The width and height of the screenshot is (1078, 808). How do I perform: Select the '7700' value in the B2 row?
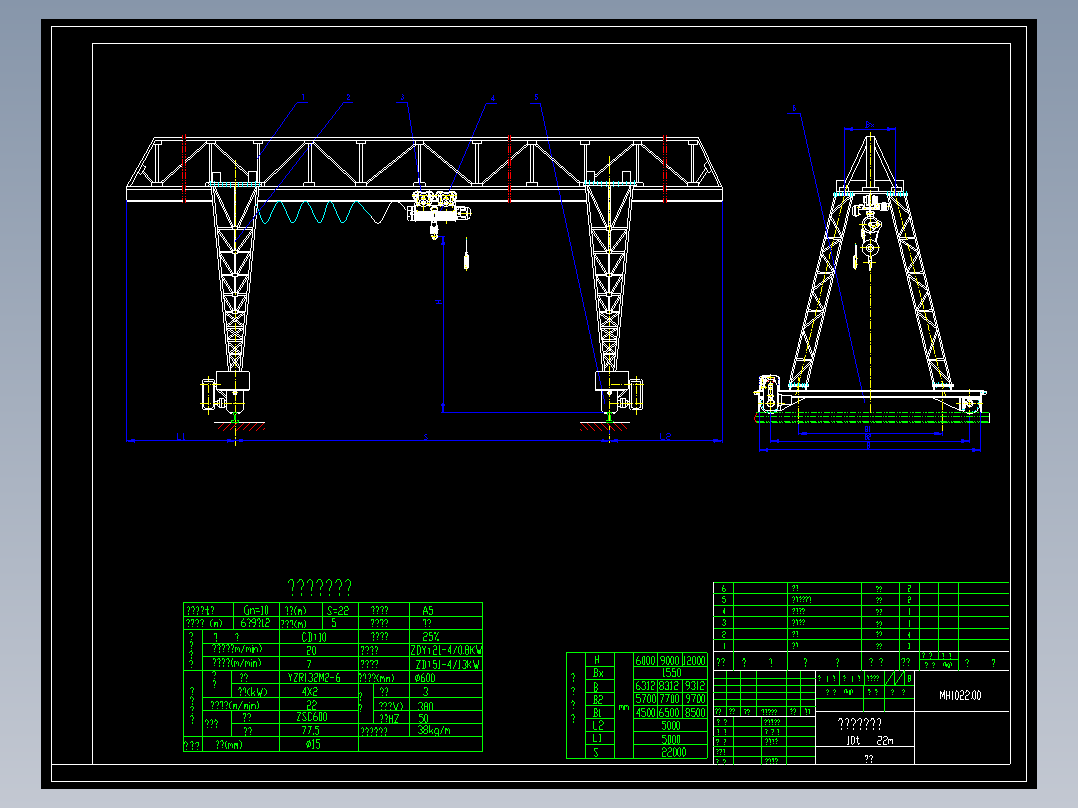670,699
